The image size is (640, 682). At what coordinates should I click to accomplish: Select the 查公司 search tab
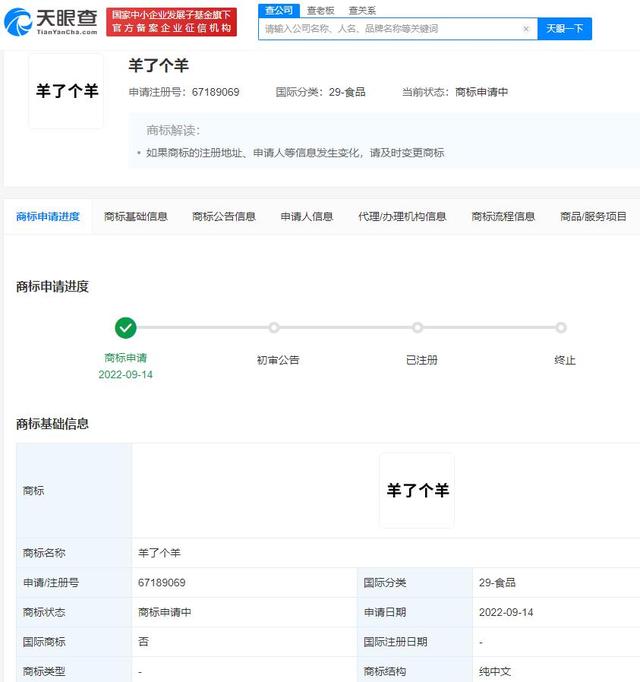(x=279, y=10)
